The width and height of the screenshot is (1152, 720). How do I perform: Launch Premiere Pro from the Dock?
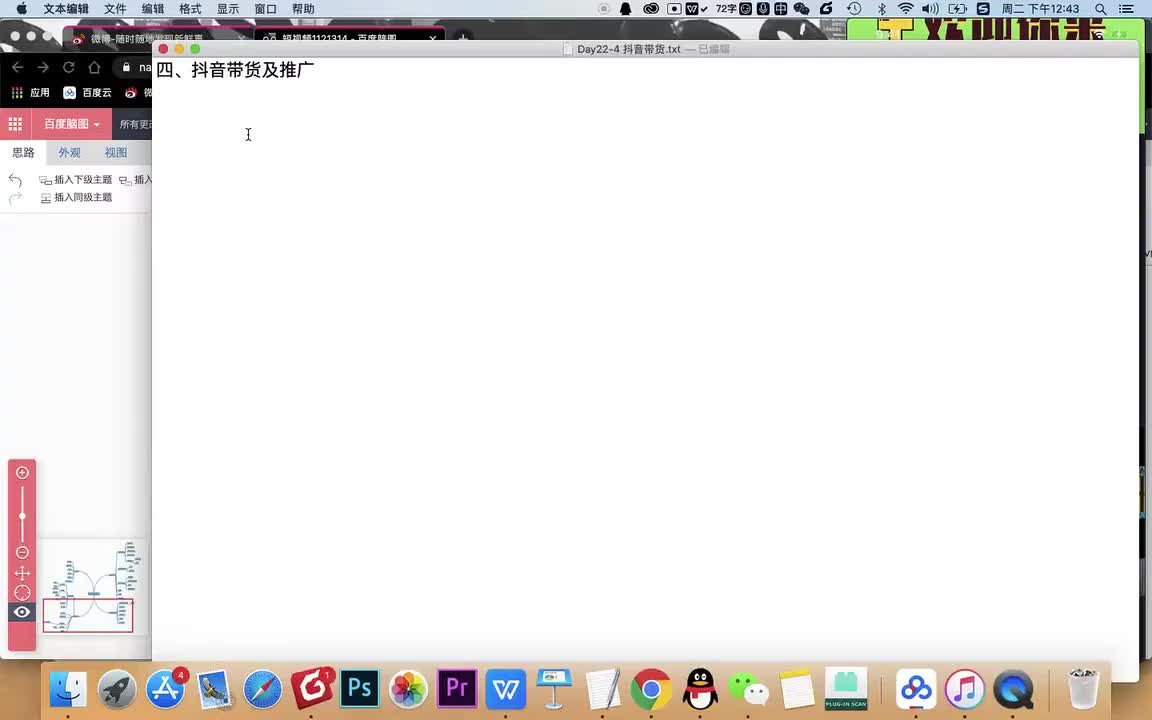click(x=457, y=688)
